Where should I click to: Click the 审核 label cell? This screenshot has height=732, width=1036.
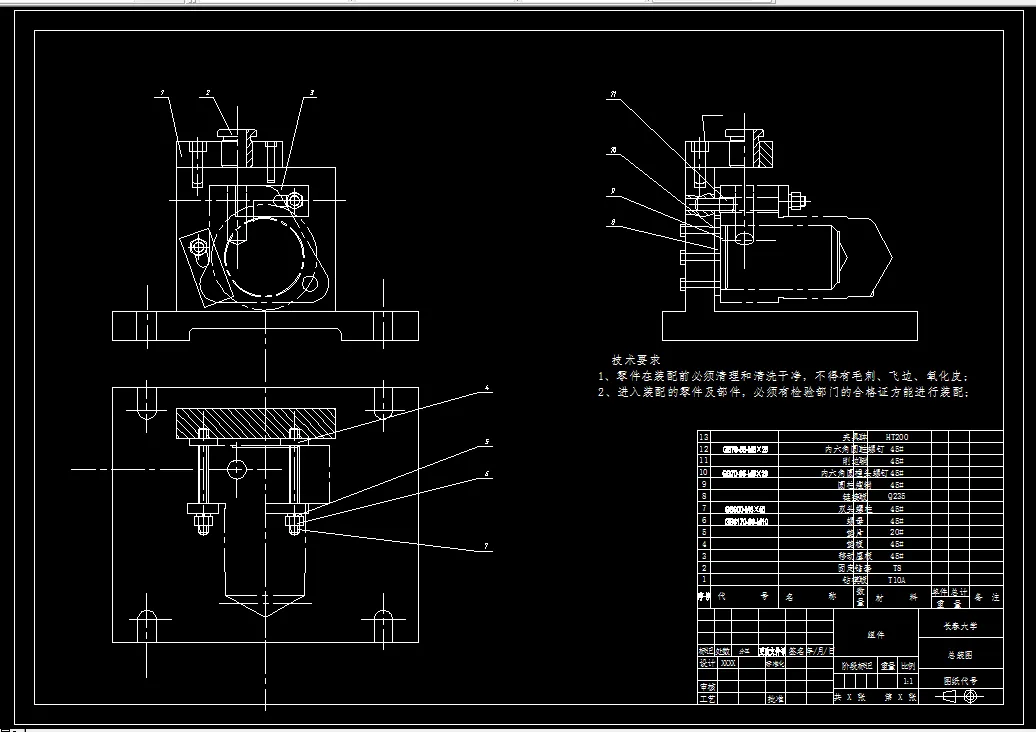click(x=707, y=687)
